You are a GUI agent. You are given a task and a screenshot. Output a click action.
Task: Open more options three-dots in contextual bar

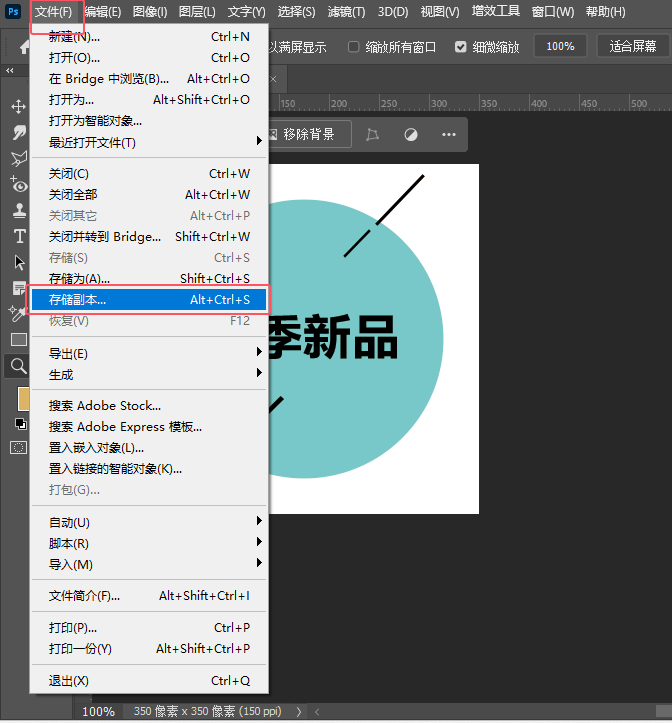[x=449, y=135]
